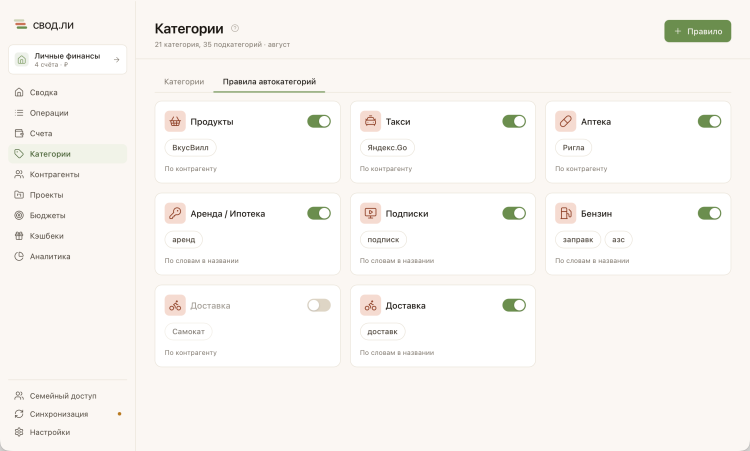Click the ВкусВилл chip
750x451 pixels.
point(190,148)
